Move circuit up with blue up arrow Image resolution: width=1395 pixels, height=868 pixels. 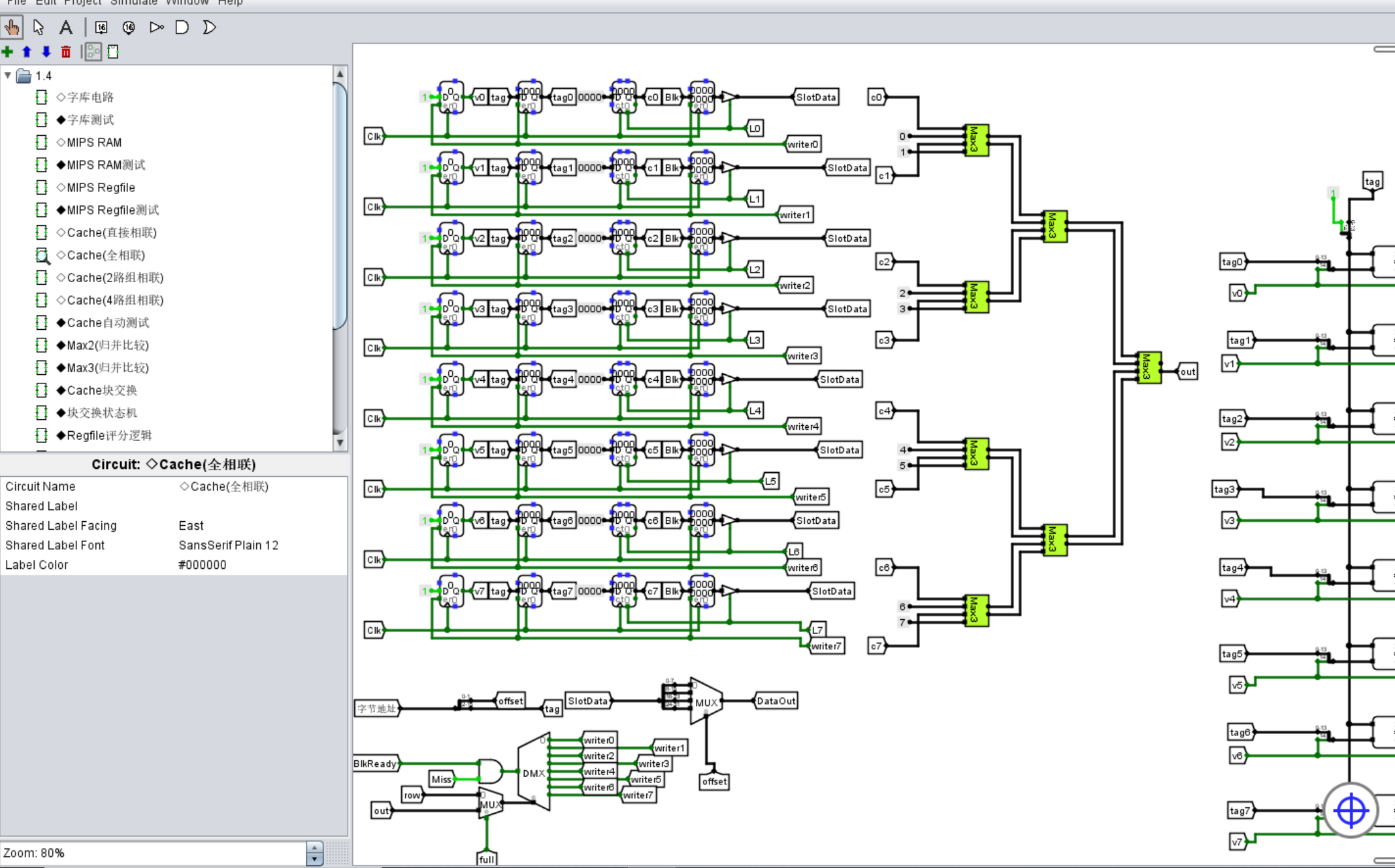(x=27, y=52)
